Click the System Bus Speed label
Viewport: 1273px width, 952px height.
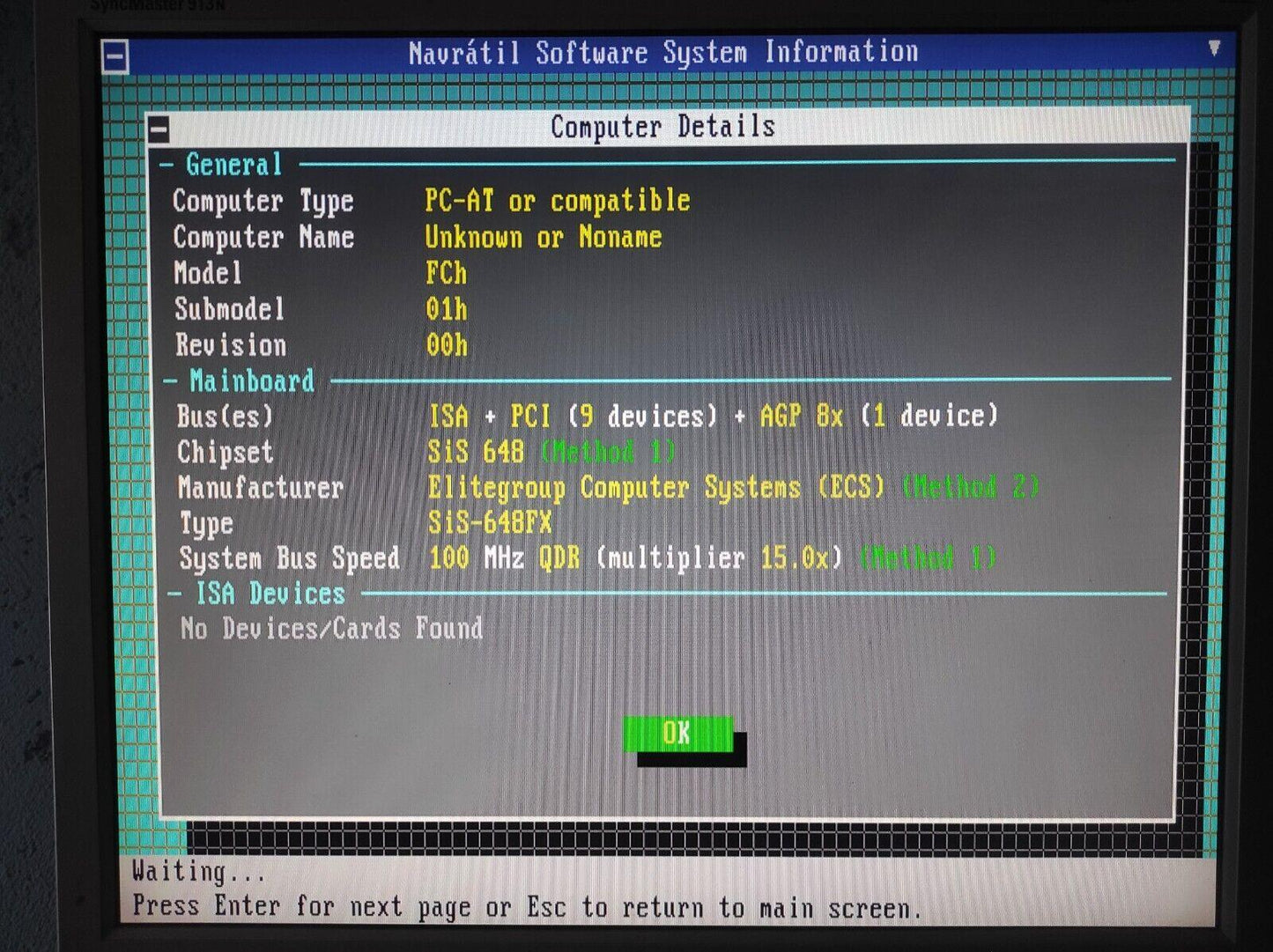coord(289,558)
